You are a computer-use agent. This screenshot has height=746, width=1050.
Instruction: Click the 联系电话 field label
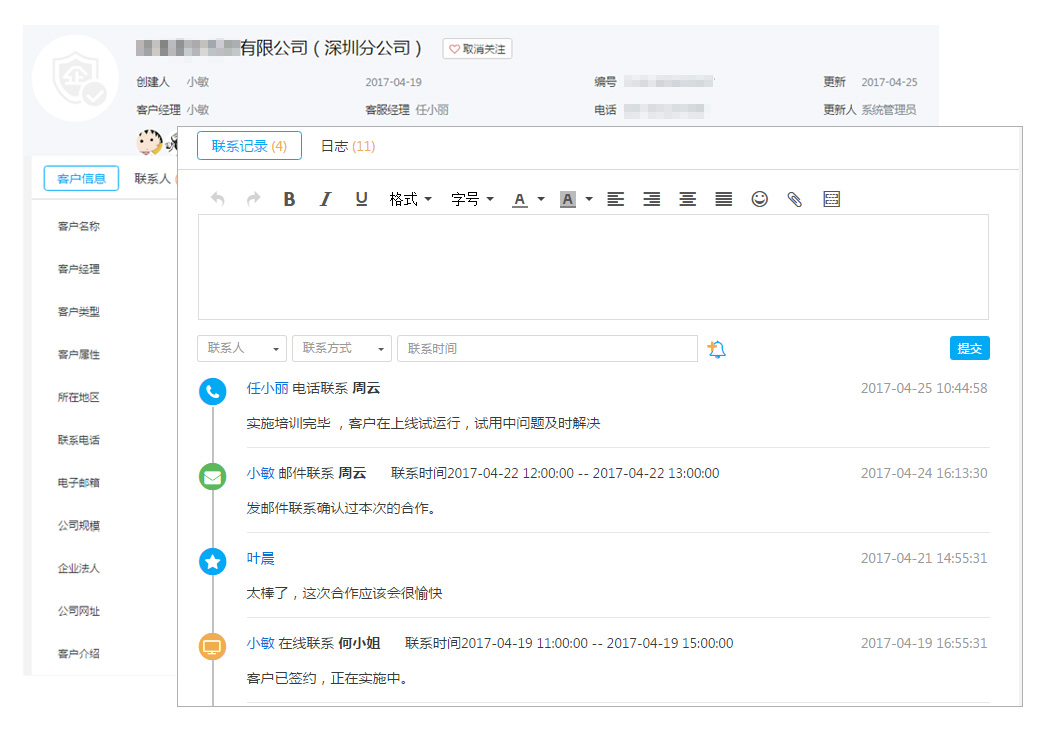78,440
